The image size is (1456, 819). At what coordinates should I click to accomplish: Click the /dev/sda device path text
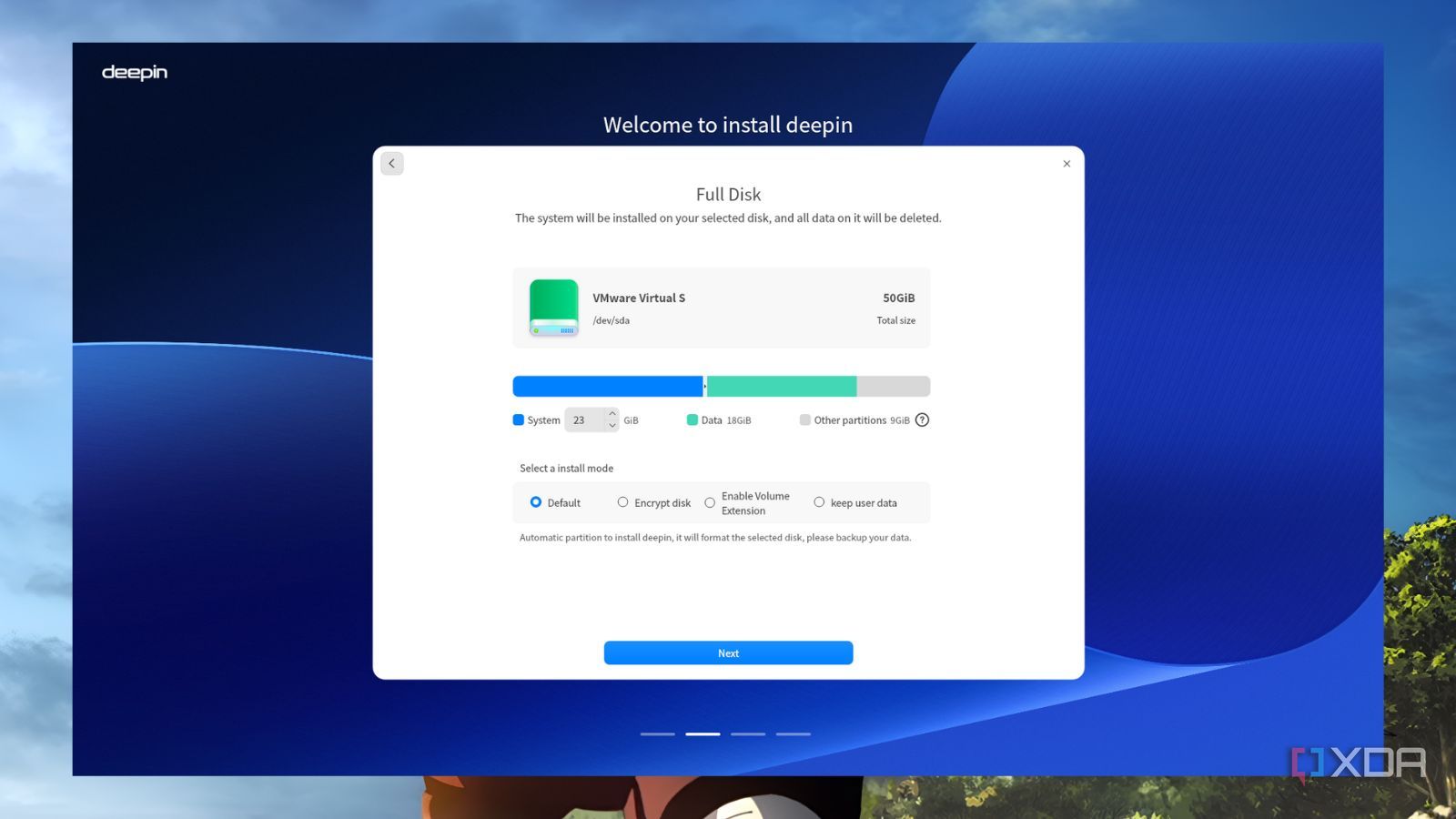click(x=612, y=320)
